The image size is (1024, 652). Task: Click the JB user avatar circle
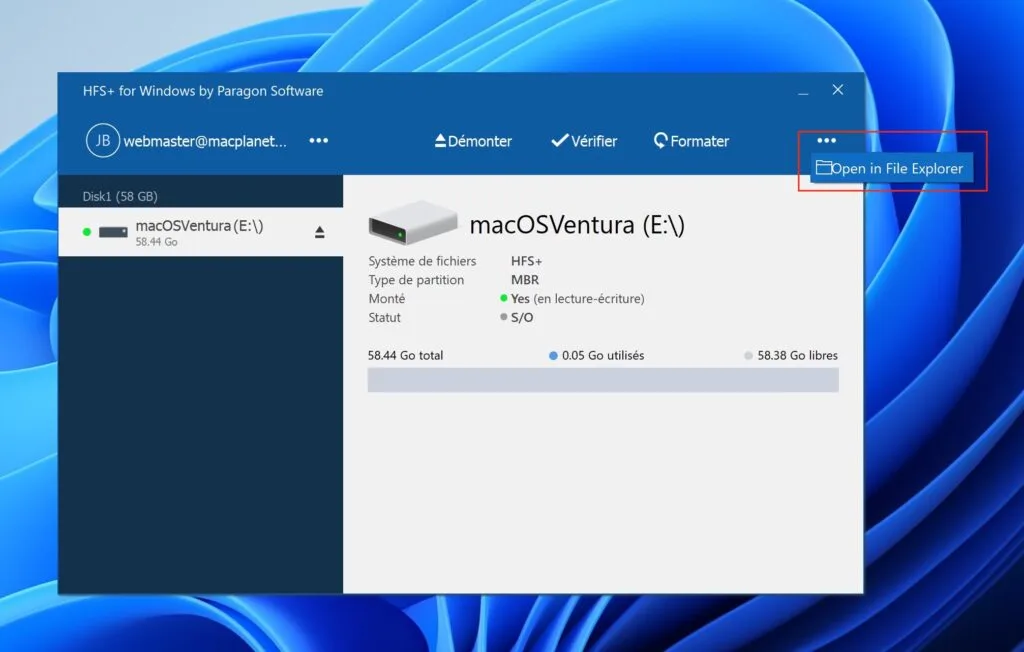101,141
